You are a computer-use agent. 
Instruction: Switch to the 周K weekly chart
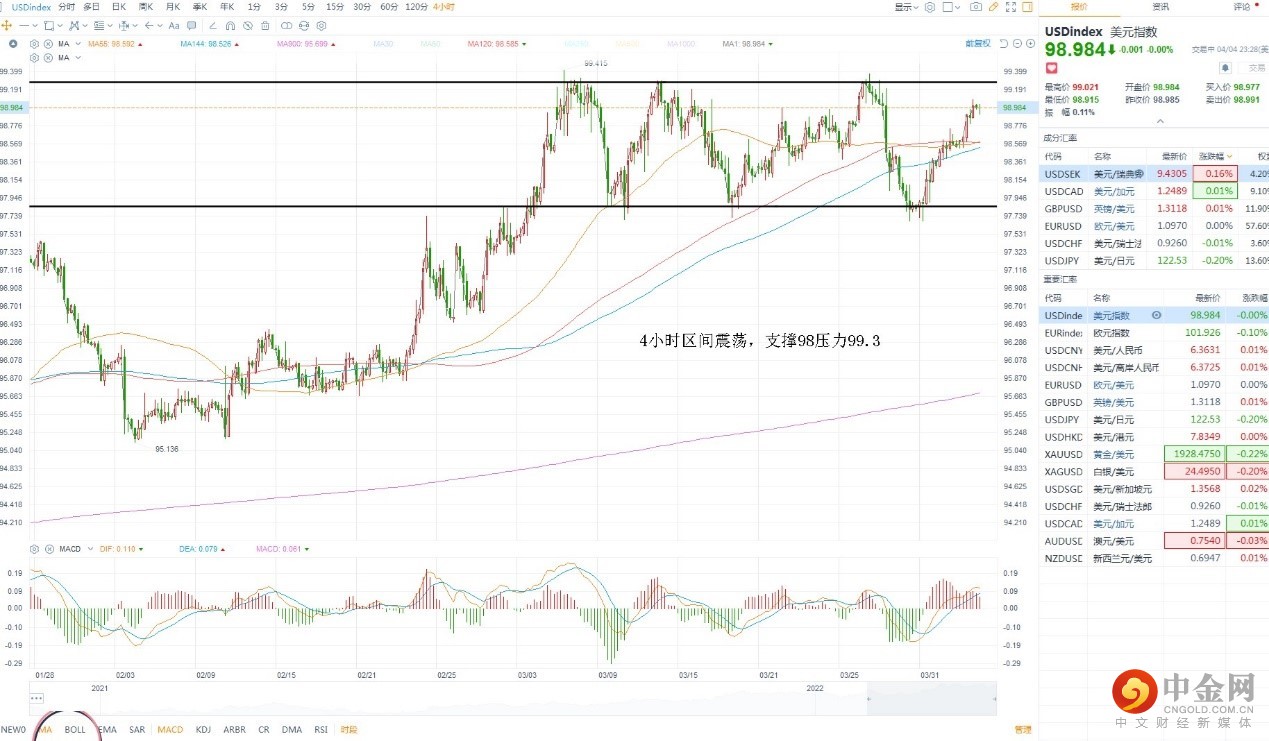[146, 7]
